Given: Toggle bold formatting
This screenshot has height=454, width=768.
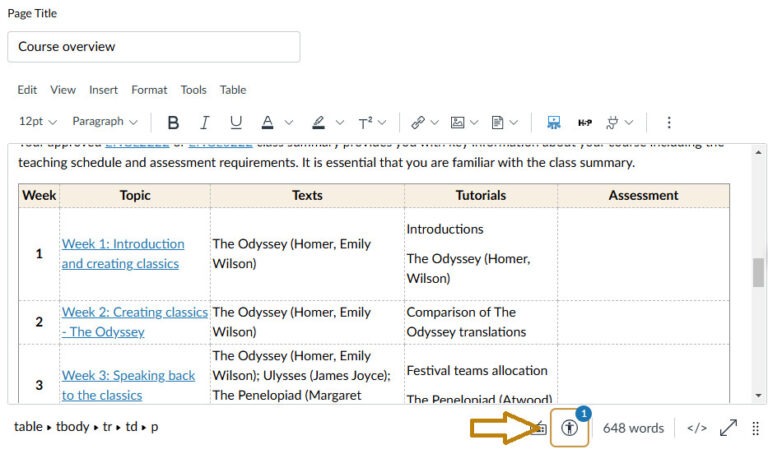Looking at the screenshot, I should coord(173,122).
